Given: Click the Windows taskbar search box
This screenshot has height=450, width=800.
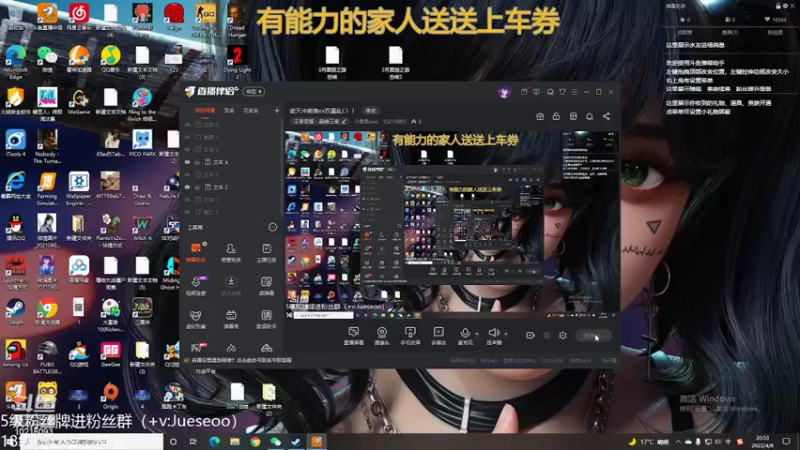Looking at the screenshot, I should pos(92,442).
